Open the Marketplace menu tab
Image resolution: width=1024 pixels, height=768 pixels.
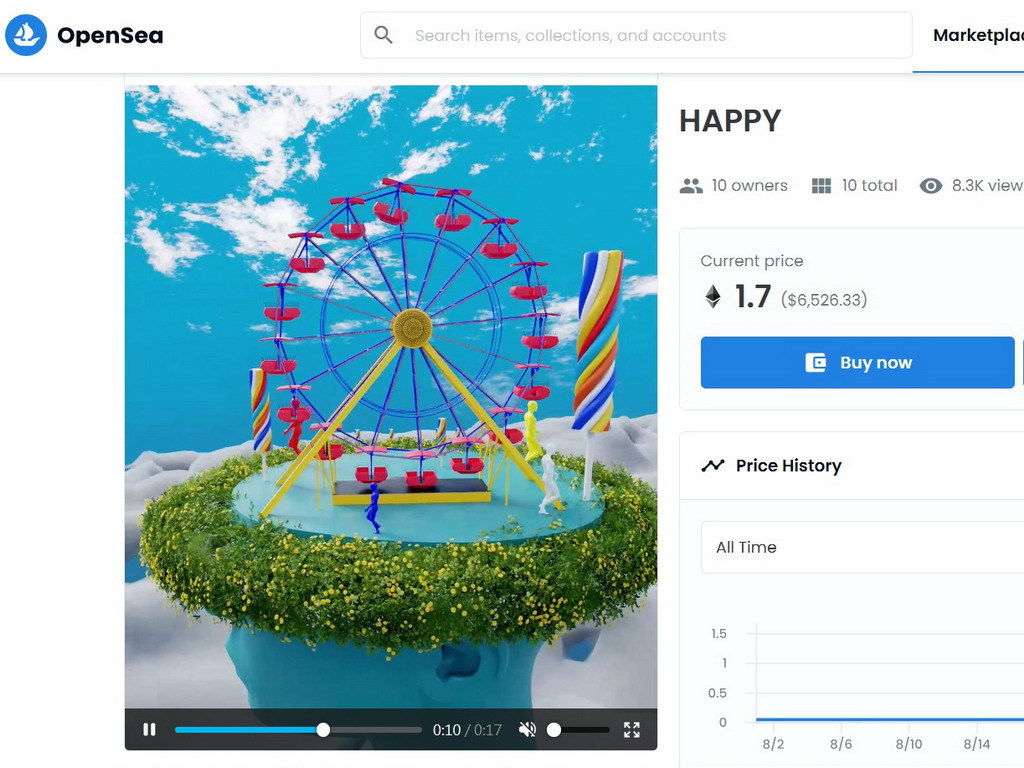[x=978, y=35]
